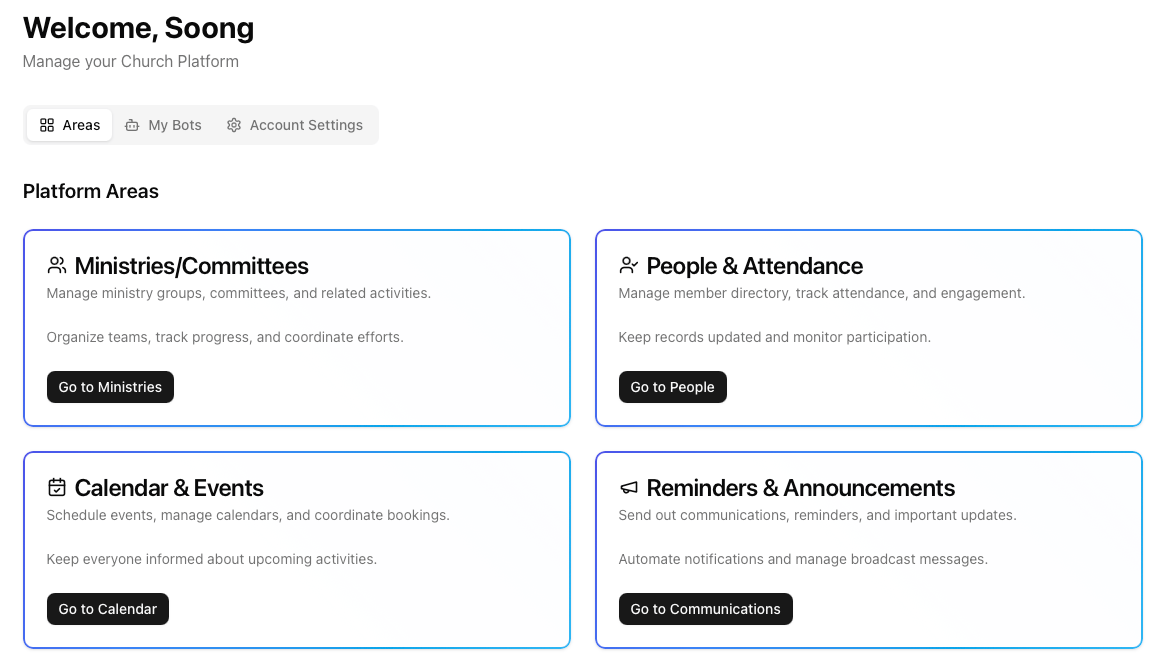
Task: Click the megaphone icon on Reminders & Announcements
Action: (x=628, y=487)
